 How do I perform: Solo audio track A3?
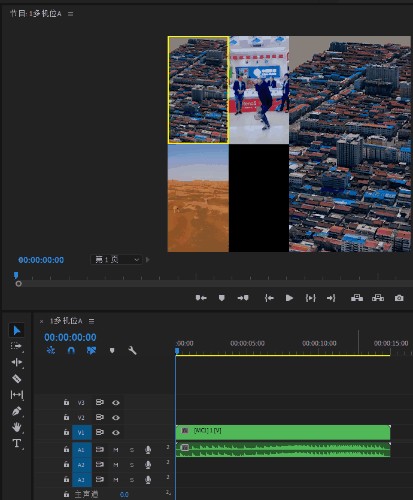point(132,480)
